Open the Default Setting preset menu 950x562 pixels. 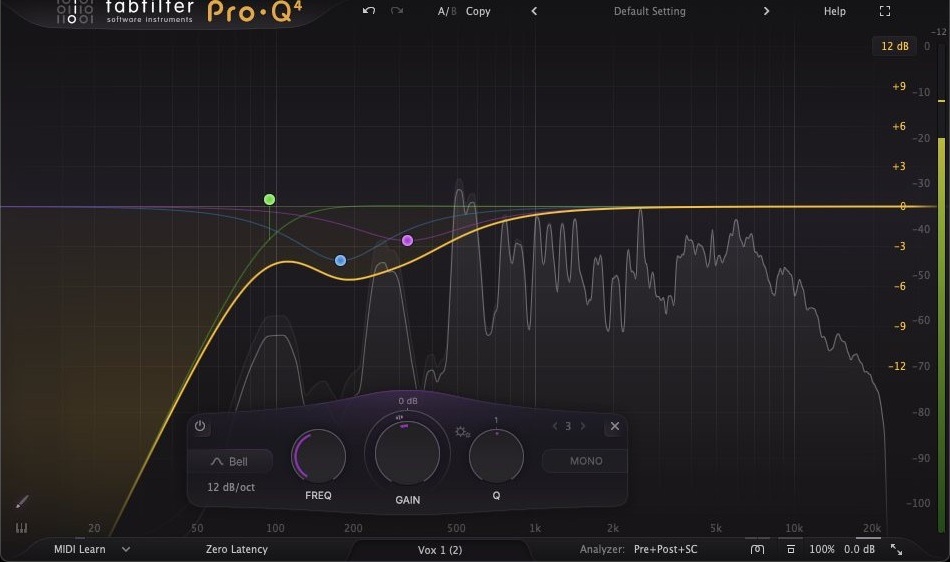point(649,11)
